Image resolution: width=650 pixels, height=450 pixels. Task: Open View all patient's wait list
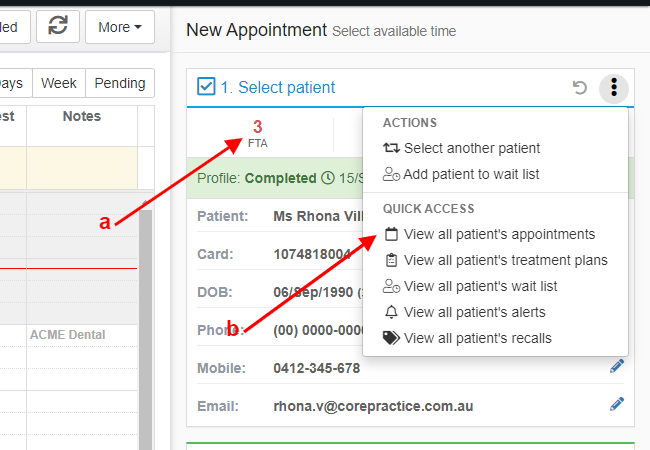[470, 286]
